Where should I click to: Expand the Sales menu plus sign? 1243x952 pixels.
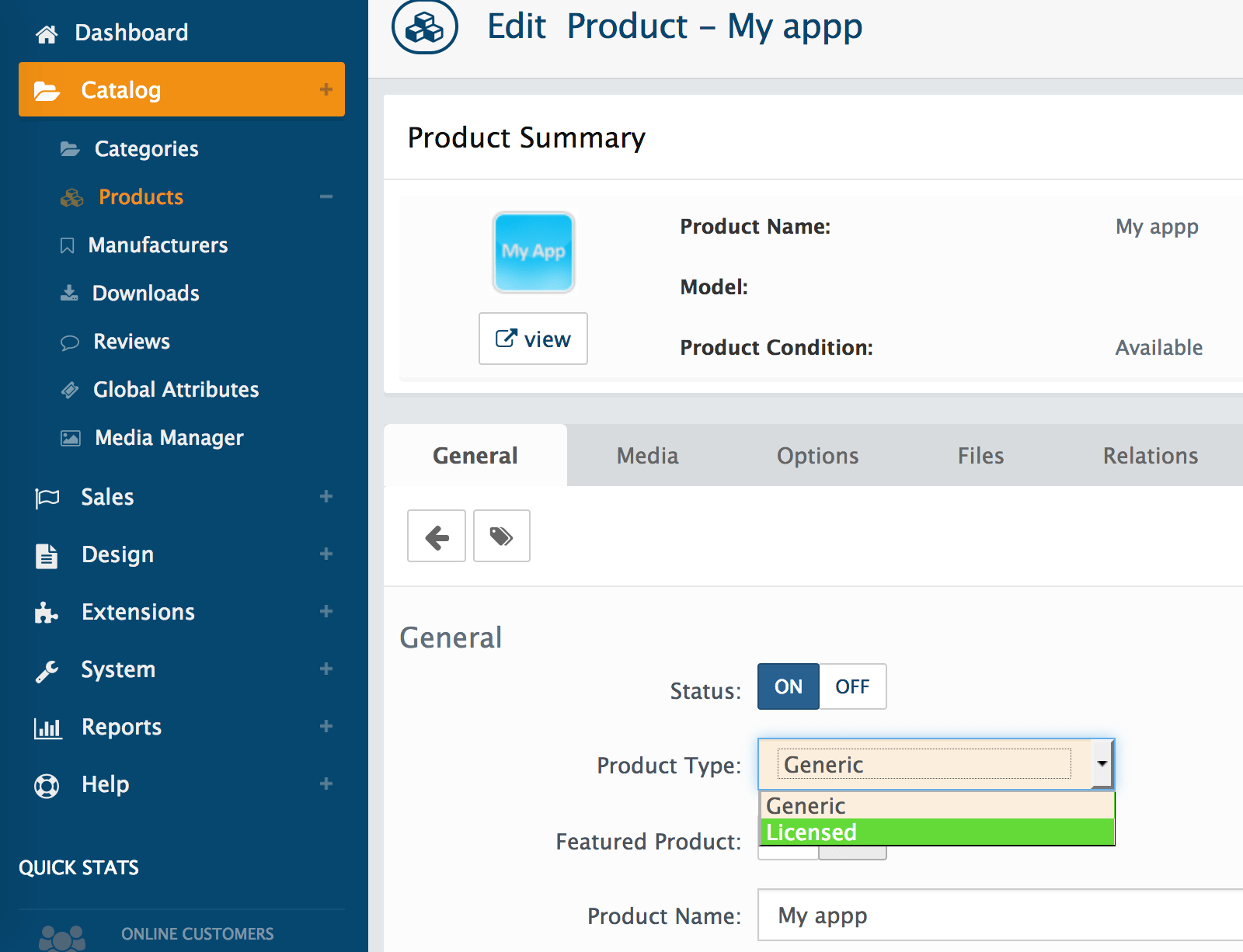click(326, 496)
